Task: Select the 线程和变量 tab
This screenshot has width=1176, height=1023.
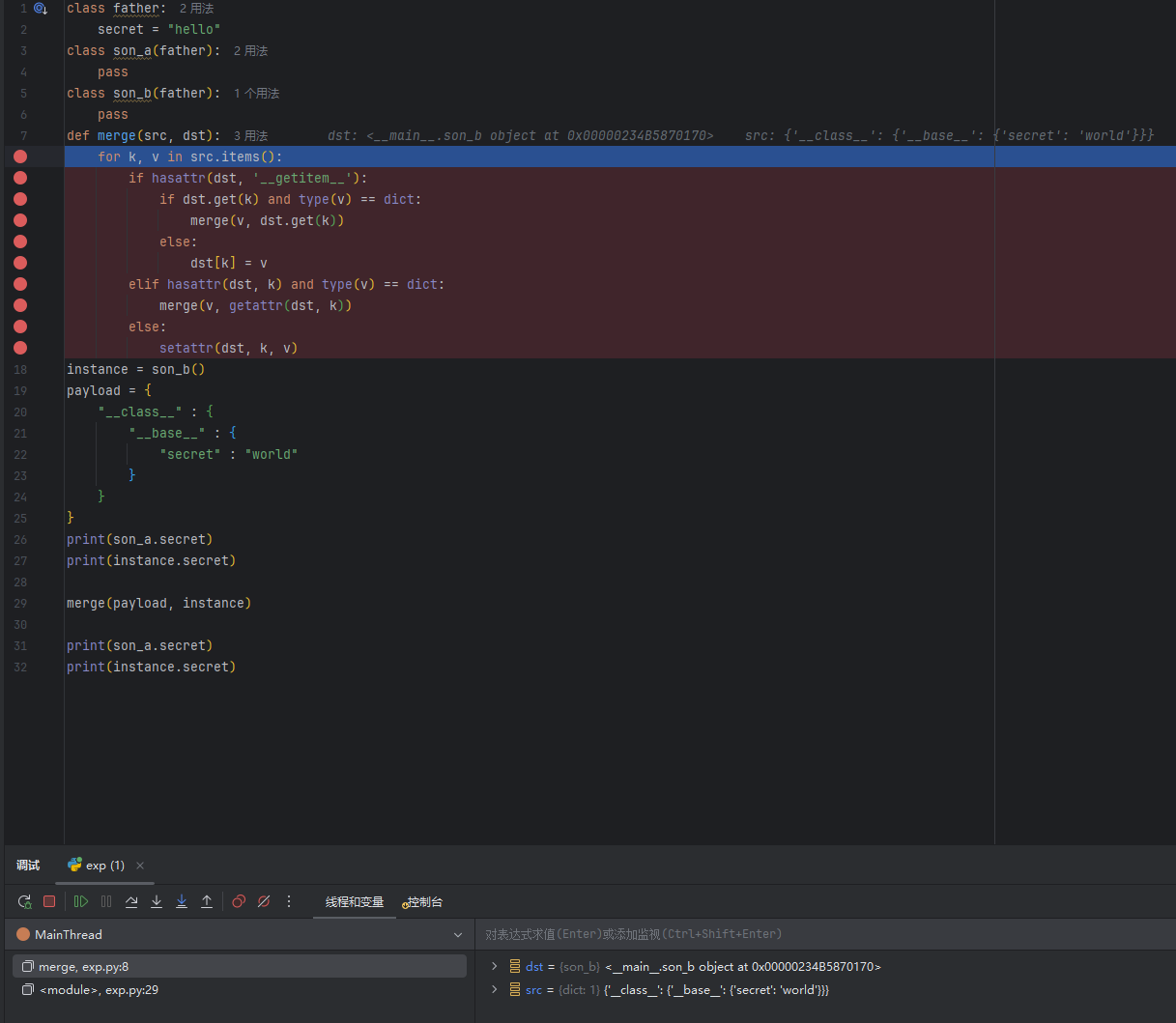Action: coord(354,902)
